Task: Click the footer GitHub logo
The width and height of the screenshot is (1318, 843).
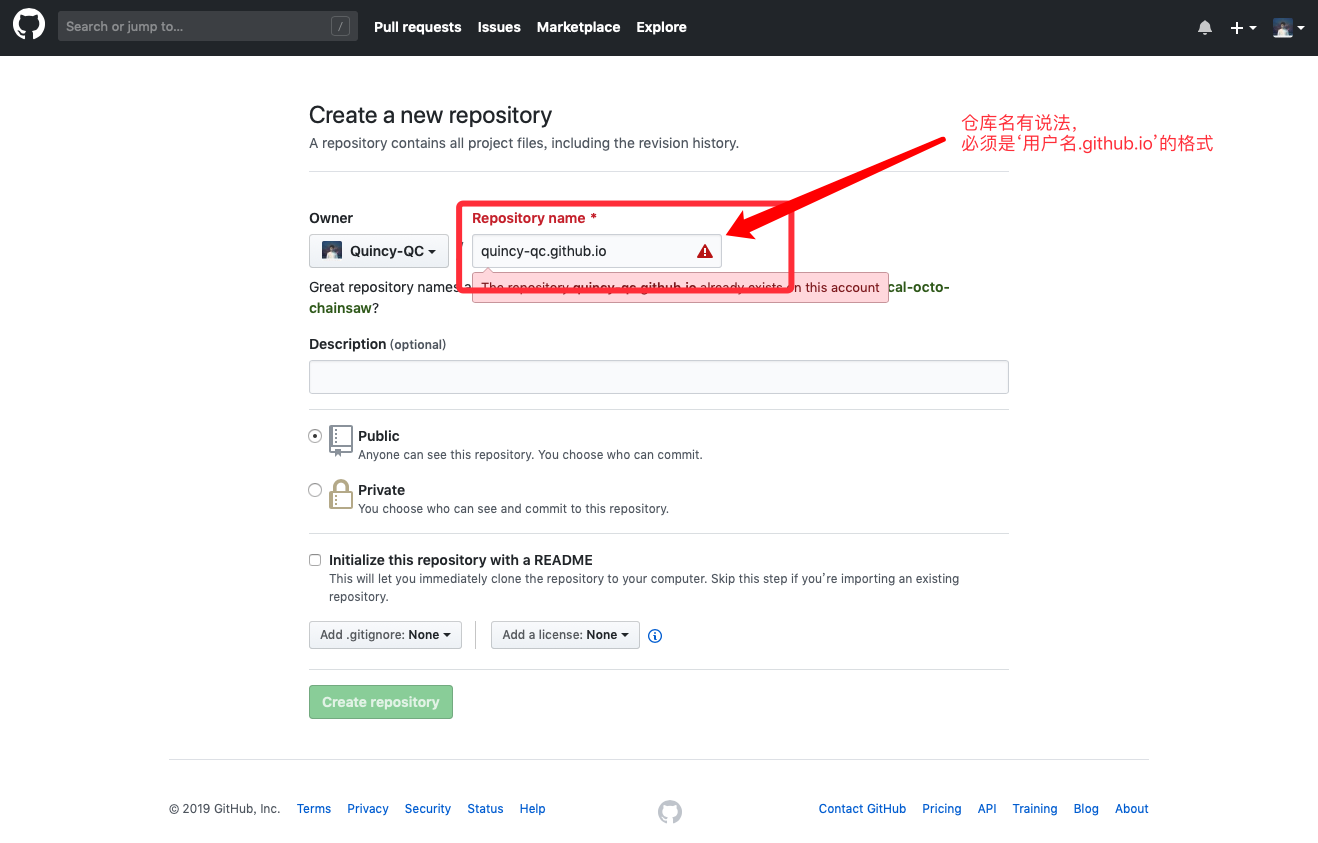Action: tap(670, 812)
